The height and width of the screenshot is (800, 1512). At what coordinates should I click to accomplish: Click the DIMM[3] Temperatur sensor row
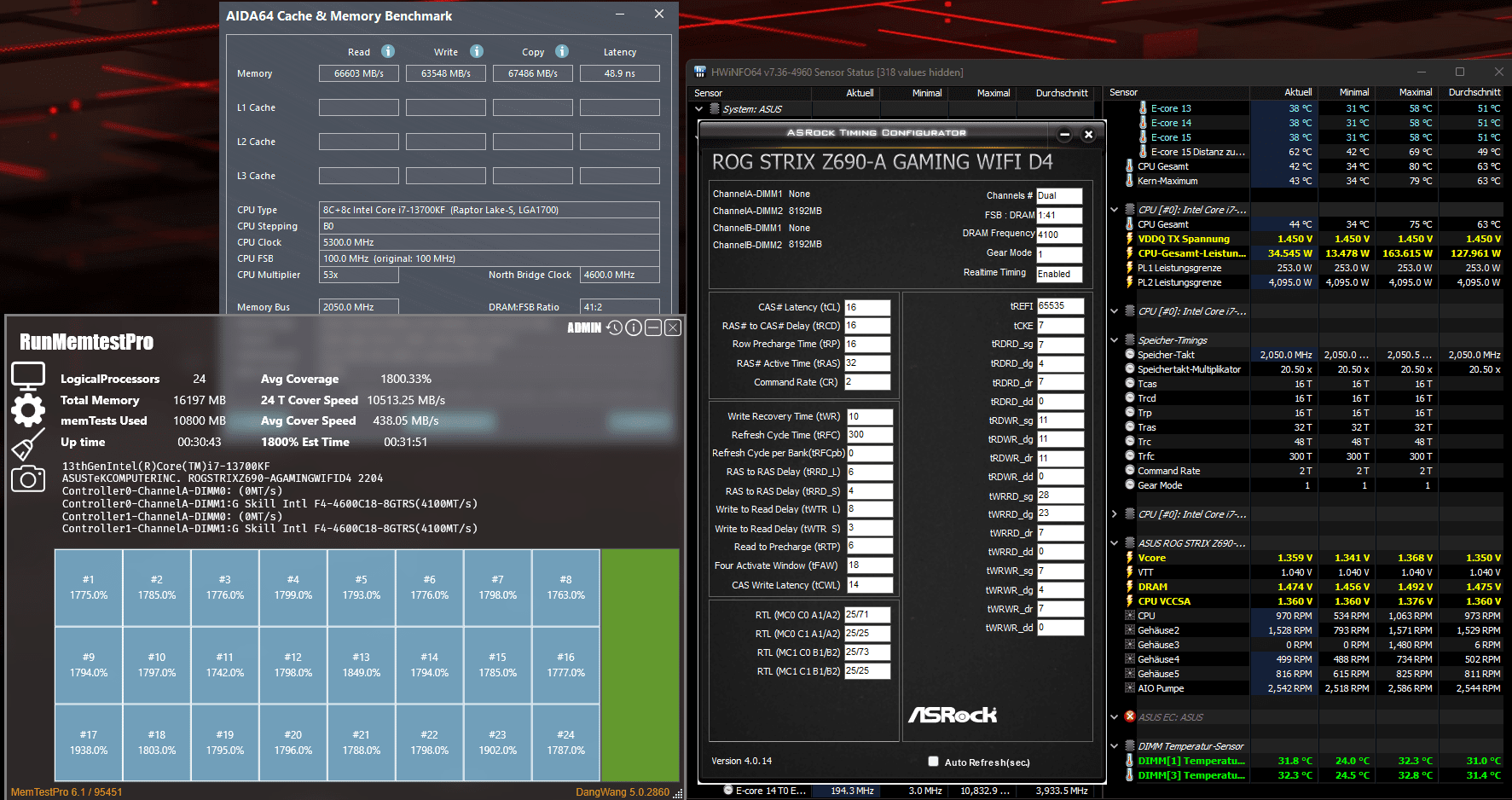1313,775
